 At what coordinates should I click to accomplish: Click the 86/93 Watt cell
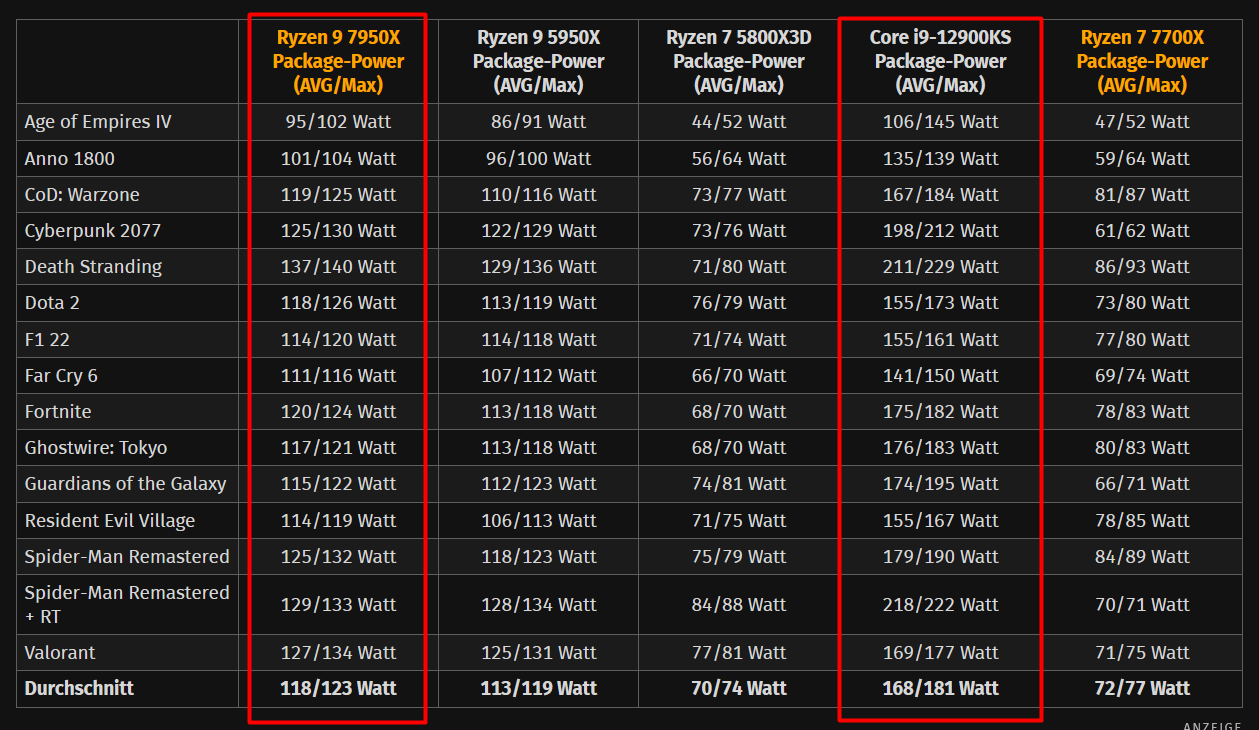click(x=1142, y=266)
